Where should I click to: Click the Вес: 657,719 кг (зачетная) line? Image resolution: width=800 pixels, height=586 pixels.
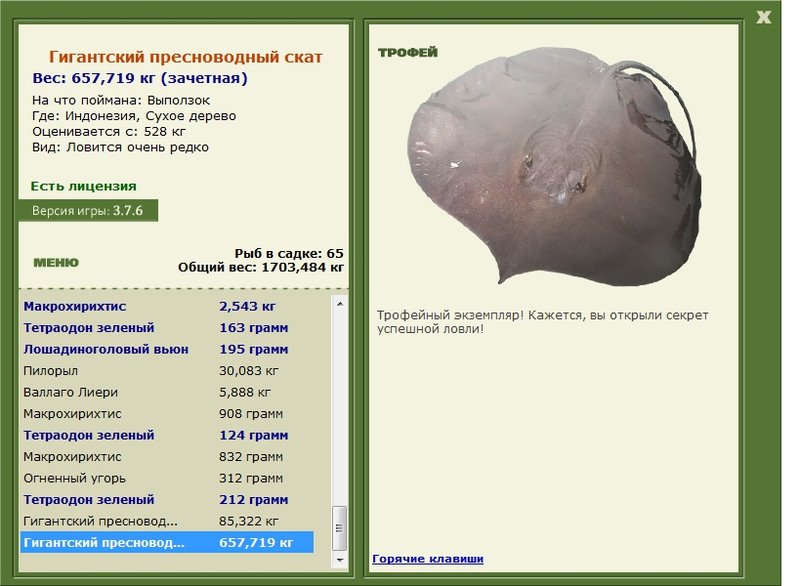coord(140,78)
